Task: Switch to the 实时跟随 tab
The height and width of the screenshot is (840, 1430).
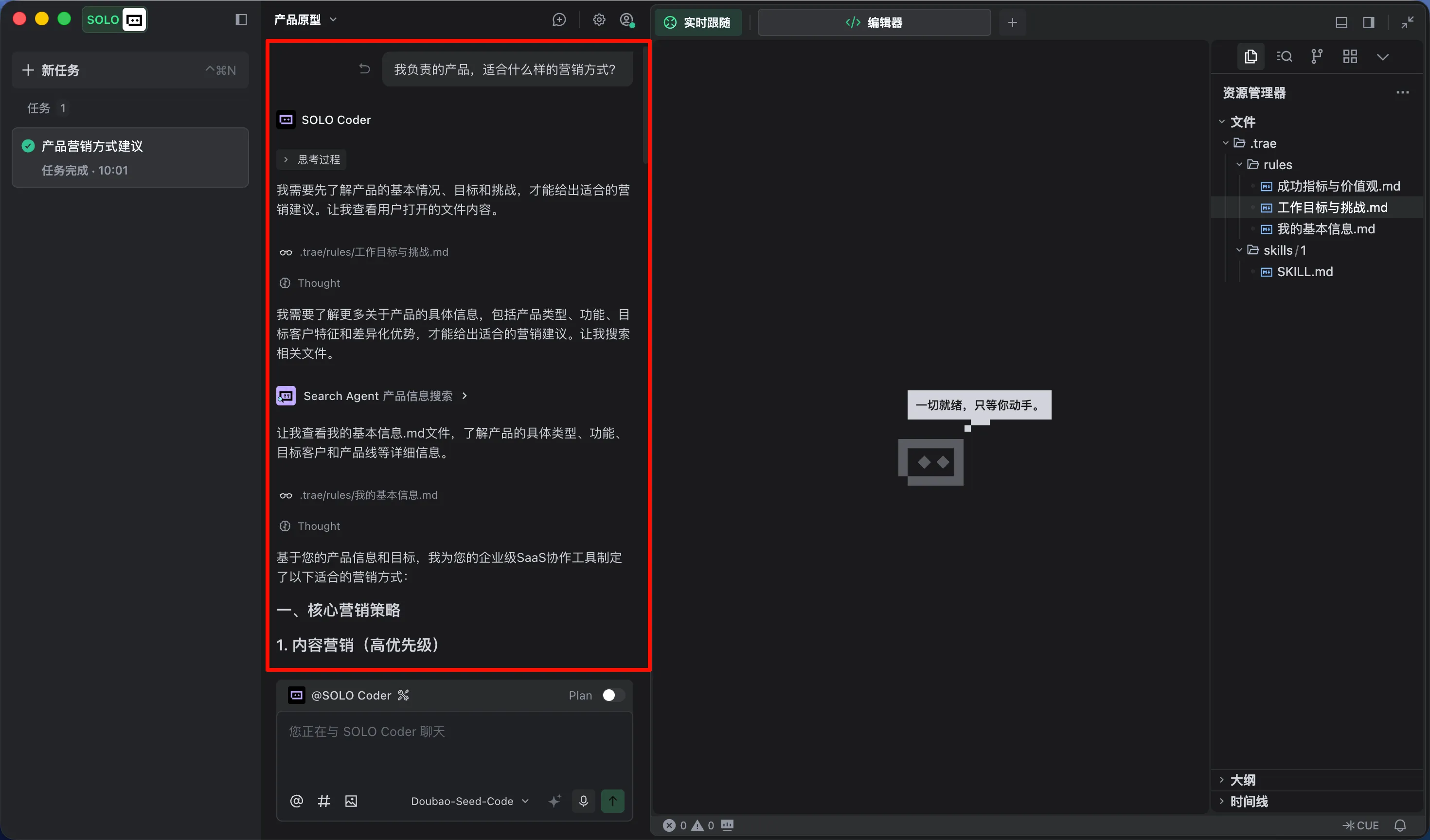Action: click(698, 23)
